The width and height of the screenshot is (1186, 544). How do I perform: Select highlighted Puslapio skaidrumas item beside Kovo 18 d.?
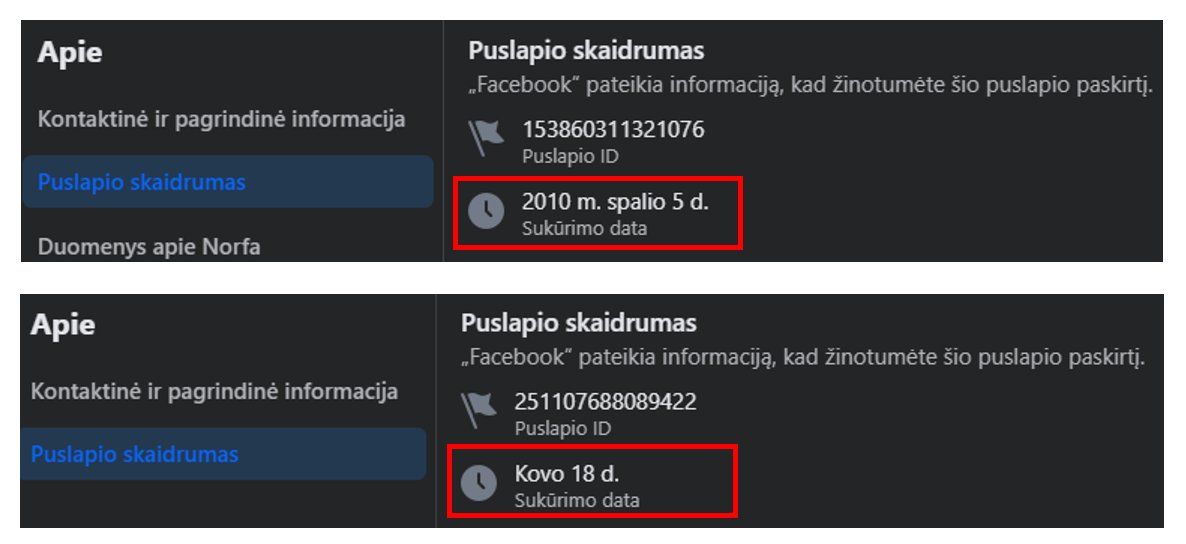pyautogui.click(x=223, y=454)
